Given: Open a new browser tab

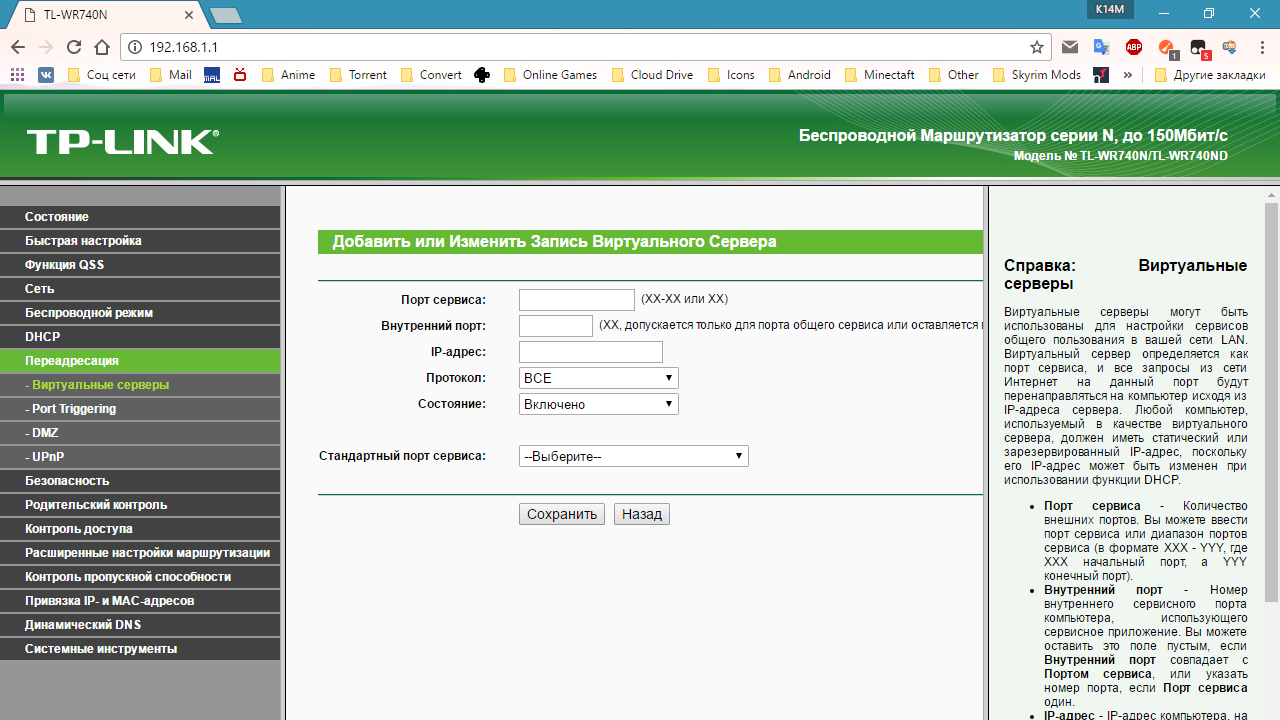Looking at the screenshot, I should [226, 15].
